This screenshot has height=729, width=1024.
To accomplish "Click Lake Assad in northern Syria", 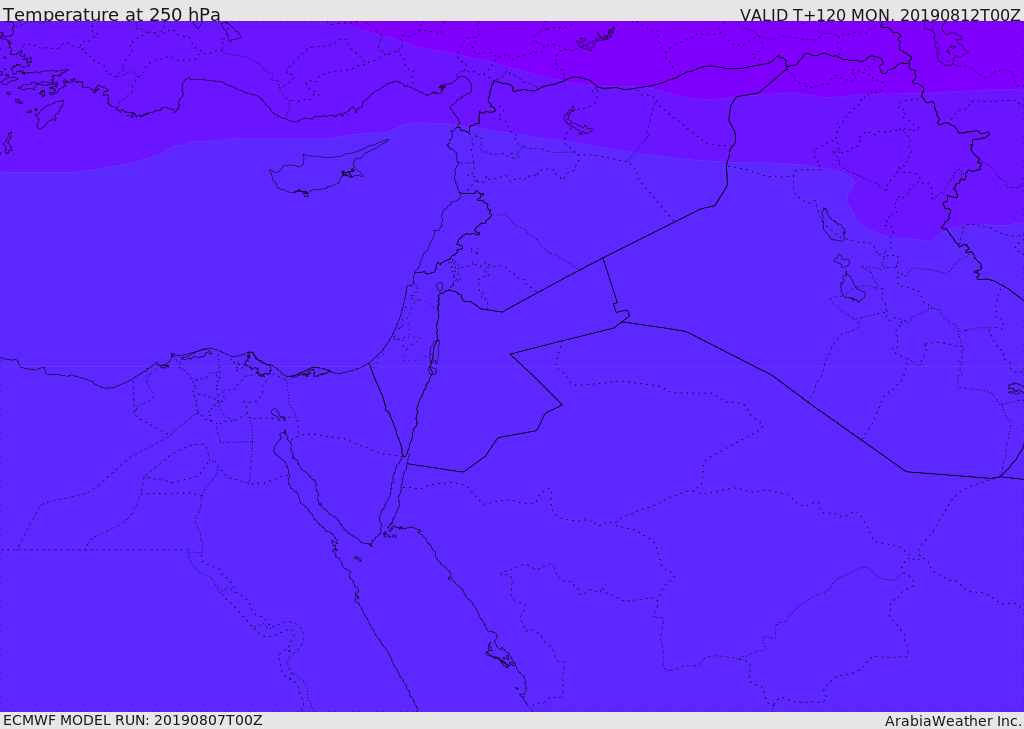I will click(x=578, y=121).
